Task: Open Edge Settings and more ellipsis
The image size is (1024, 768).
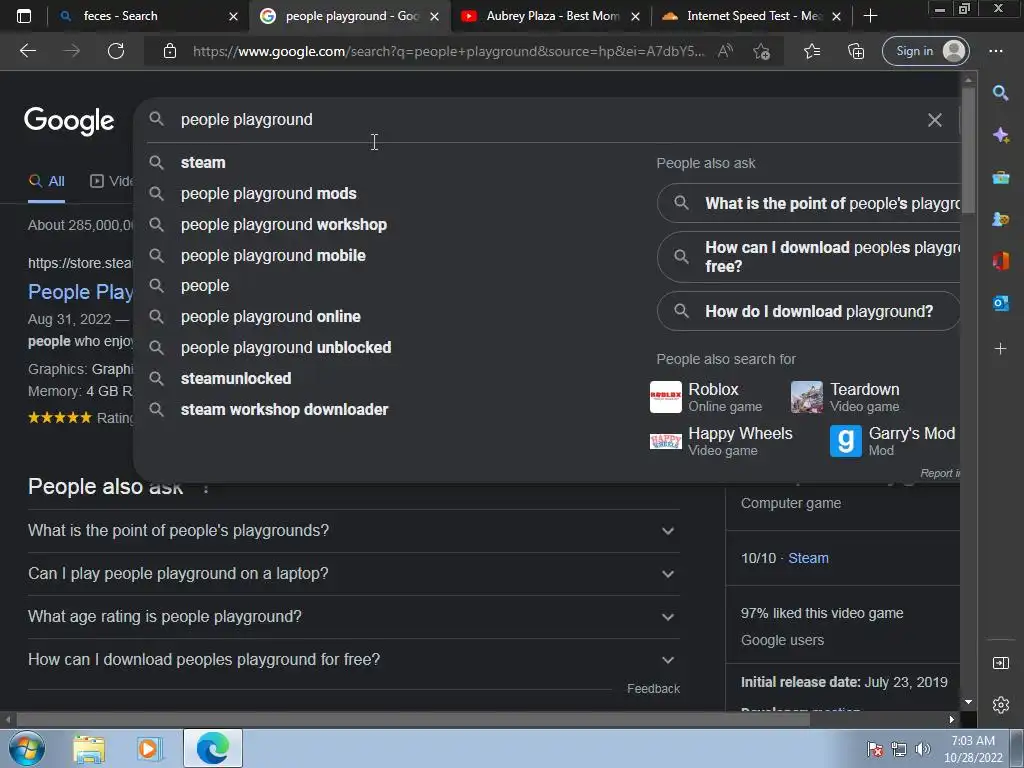Action: point(995,51)
